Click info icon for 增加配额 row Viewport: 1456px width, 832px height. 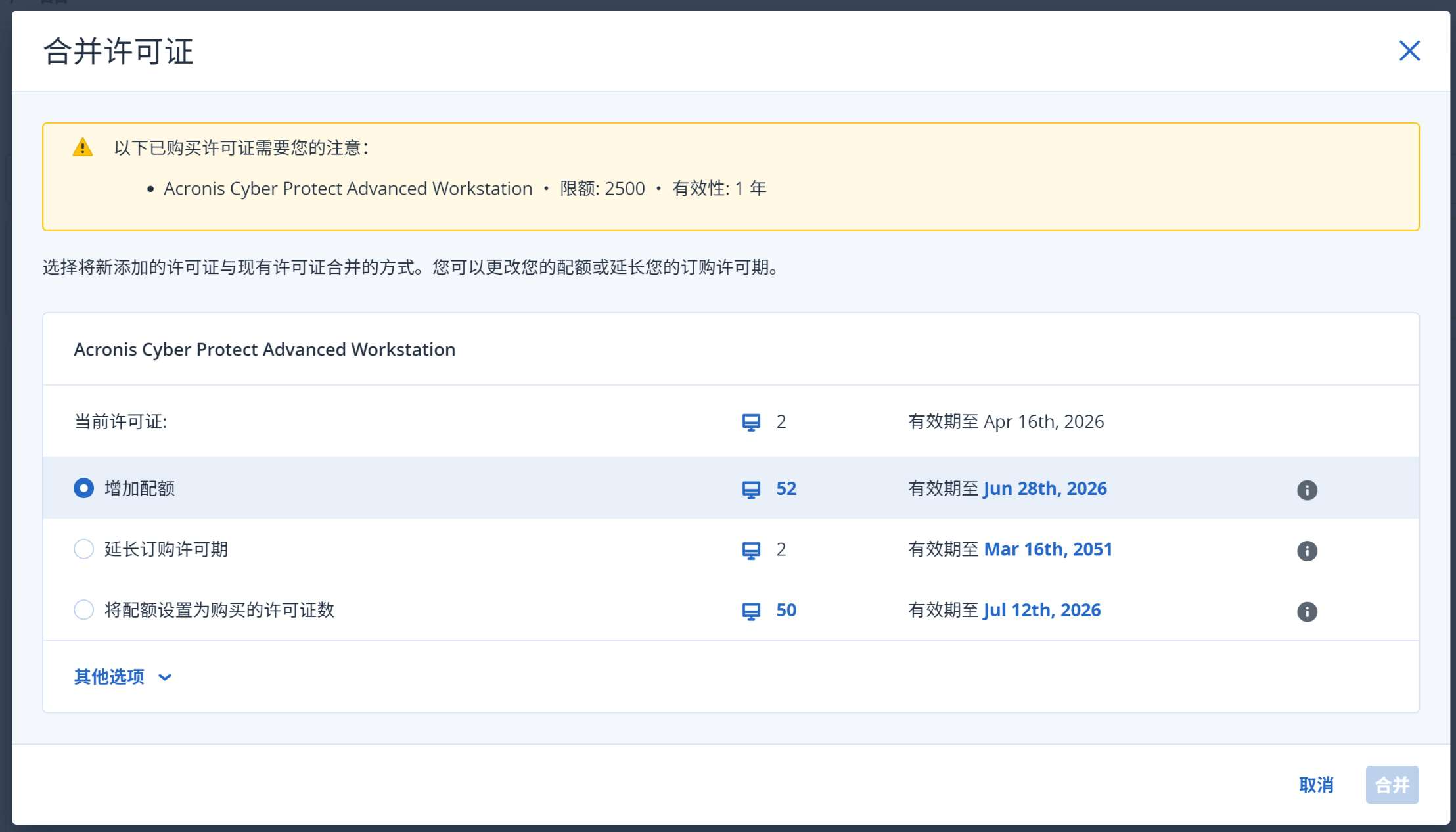[1307, 490]
